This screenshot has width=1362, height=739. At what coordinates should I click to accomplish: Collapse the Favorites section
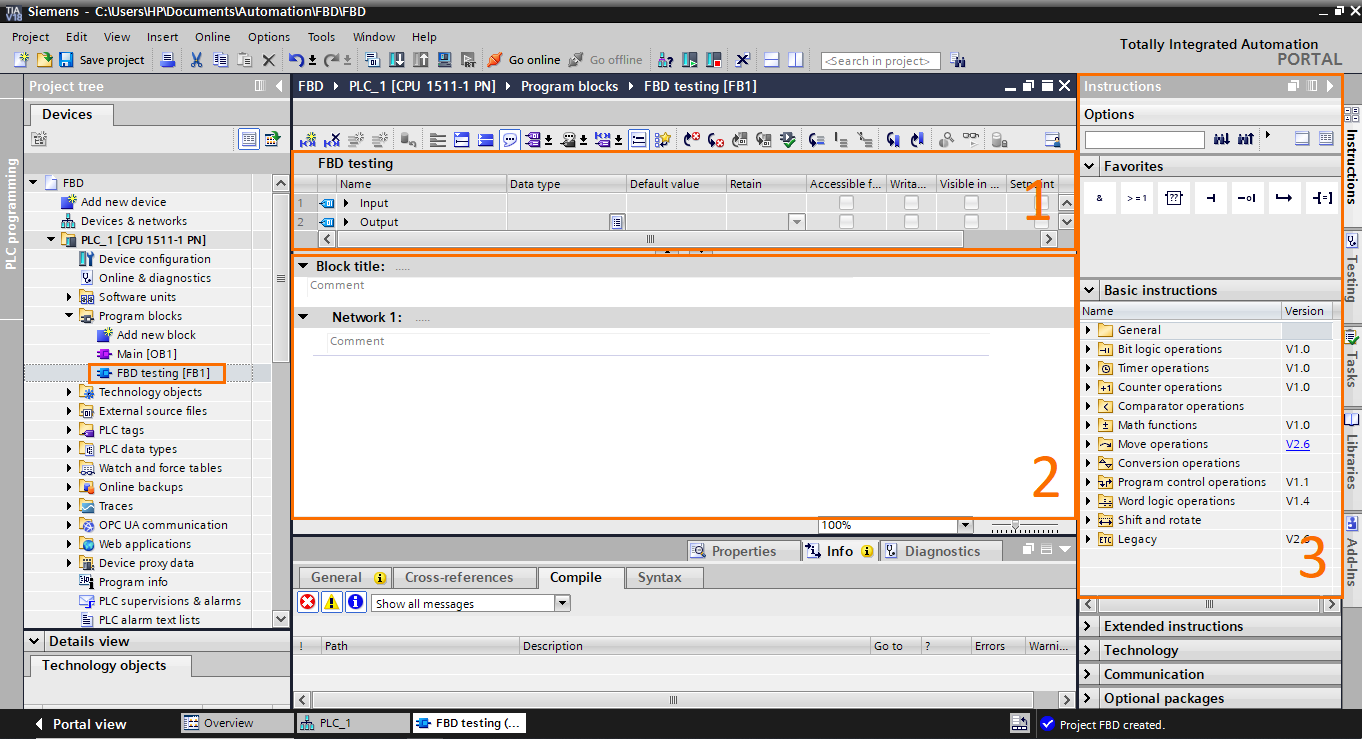1089,166
